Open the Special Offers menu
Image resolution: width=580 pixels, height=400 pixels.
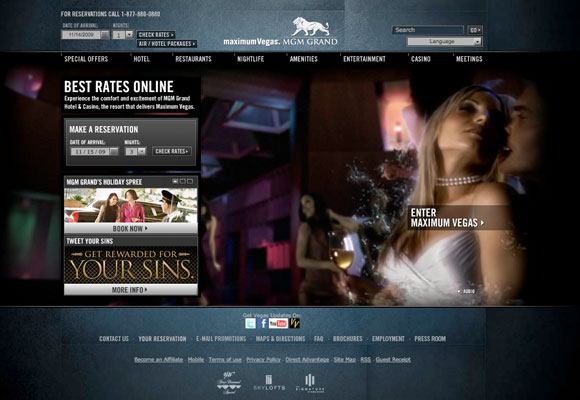pyautogui.click(x=86, y=59)
